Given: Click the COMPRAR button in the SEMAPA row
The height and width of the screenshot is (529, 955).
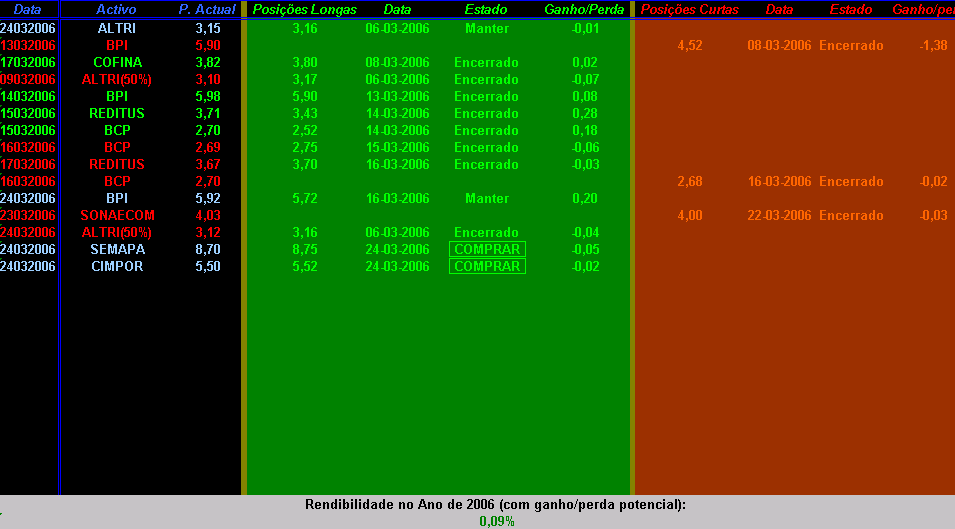Looking at the screenshot, I should pos(487,249).
